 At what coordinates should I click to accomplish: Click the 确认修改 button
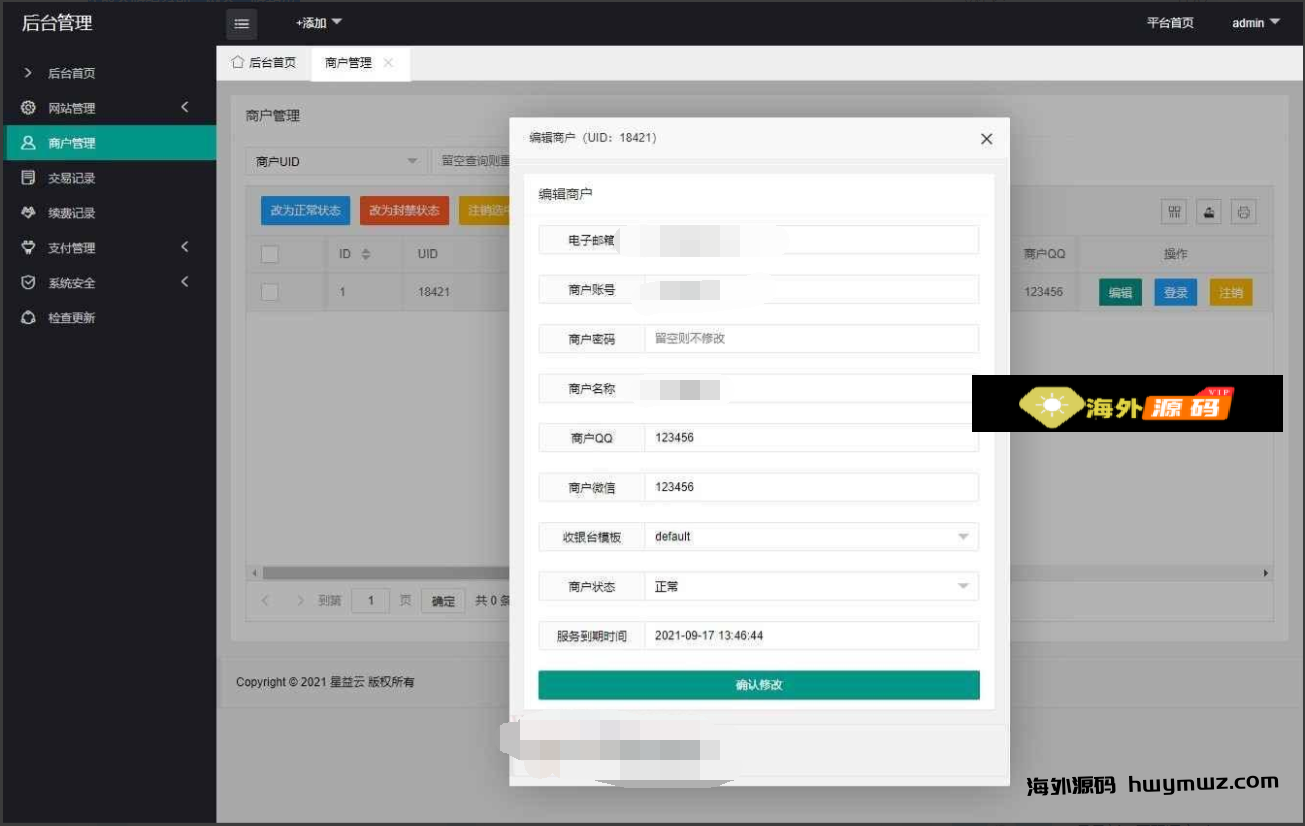759,685
